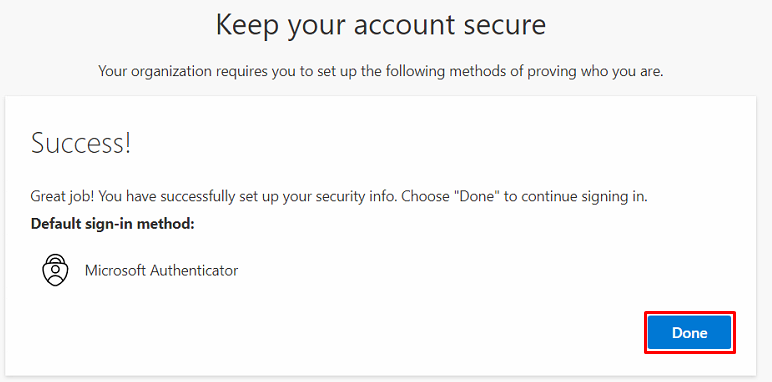Click the phrase continue signing in
This screenshot has width=772, height=382.
584,197
